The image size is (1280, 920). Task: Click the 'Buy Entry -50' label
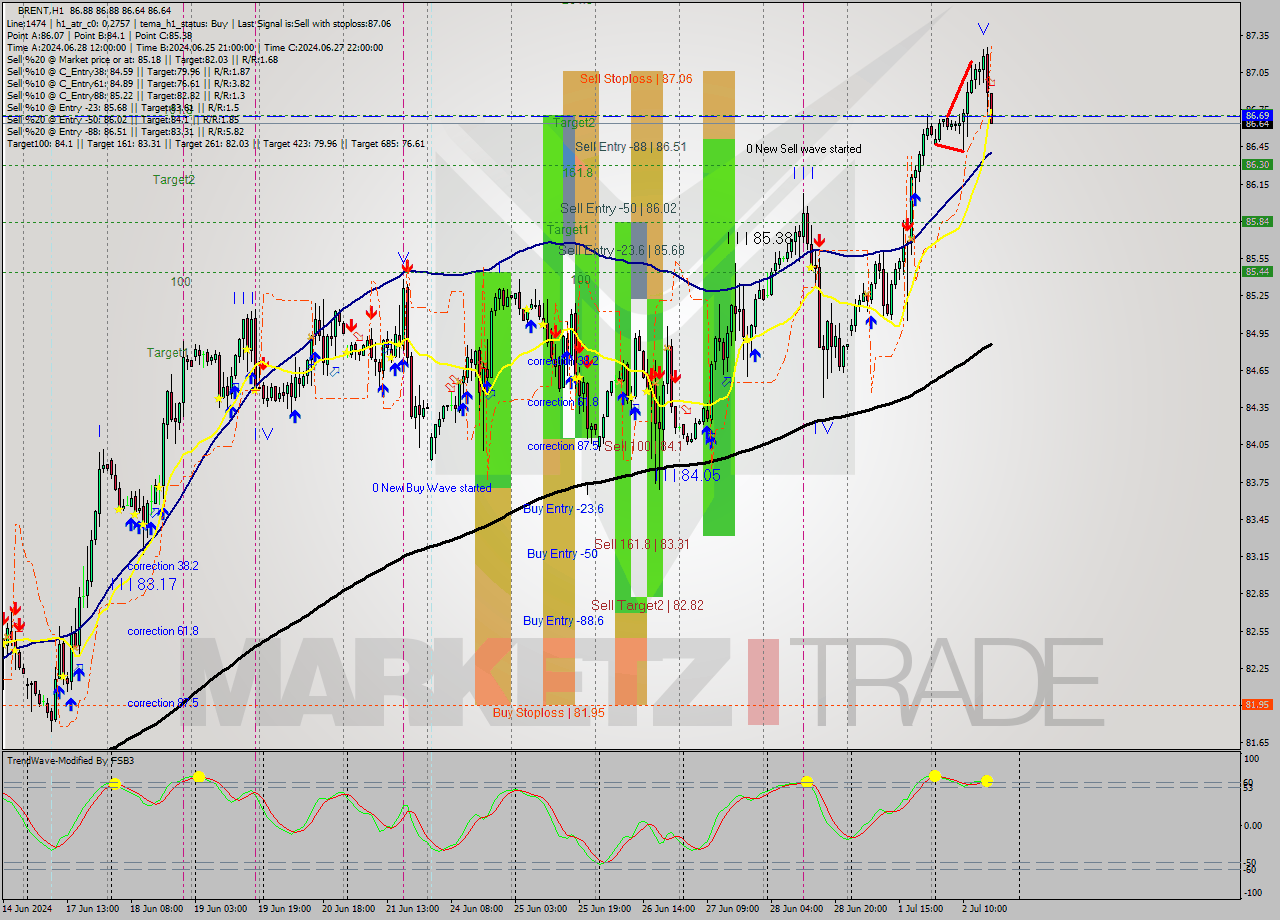pyautogui.click(x=562, y=553)
